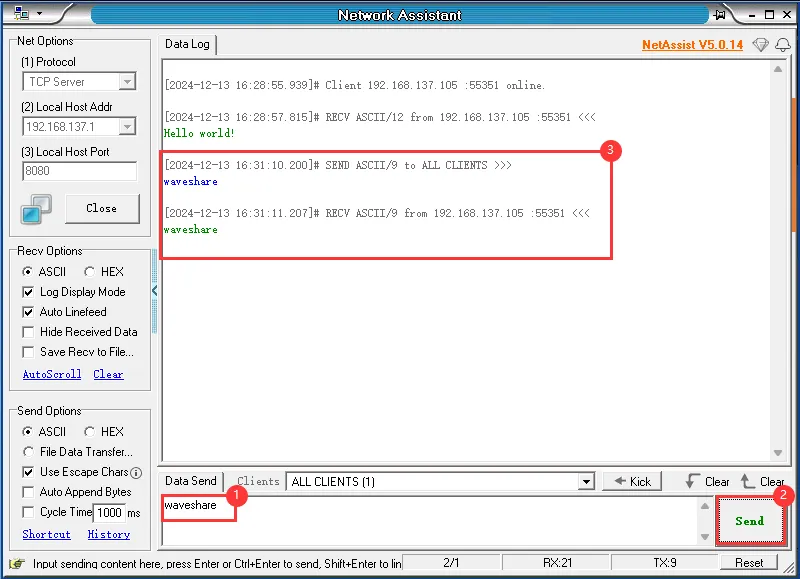Click the network connection computers icon

pos(36,209)
